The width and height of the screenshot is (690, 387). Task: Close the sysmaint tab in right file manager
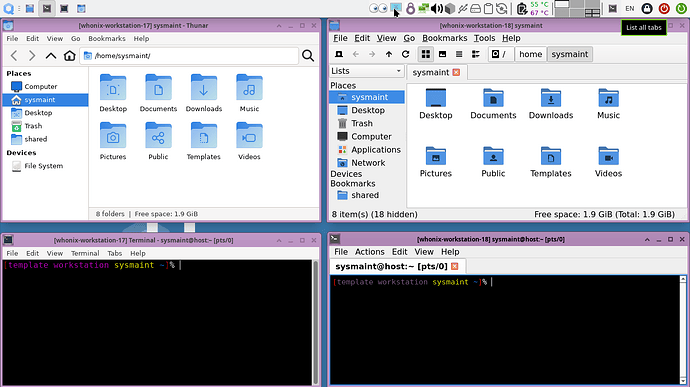click(x=456, y=72)
